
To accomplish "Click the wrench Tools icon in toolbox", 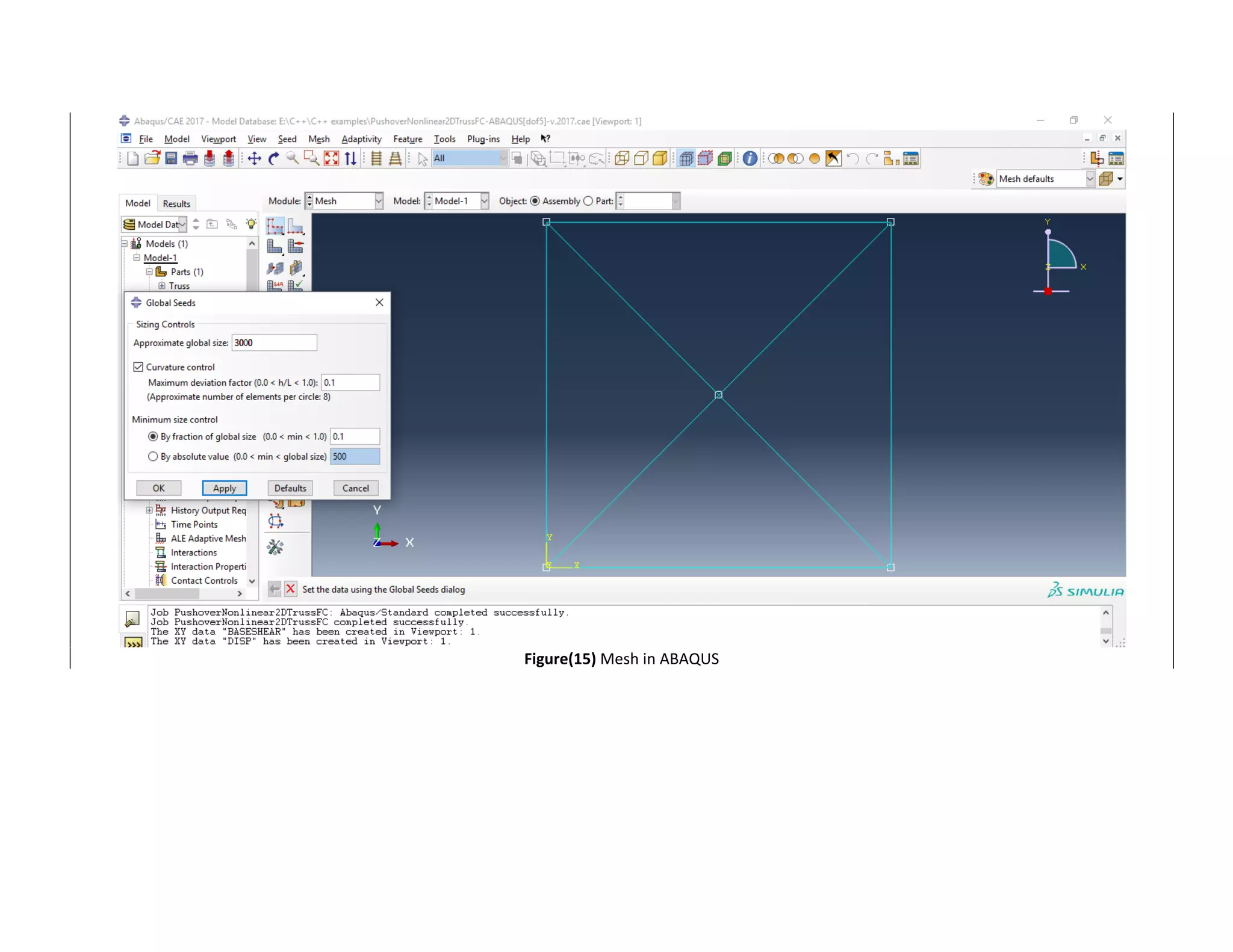I will pyautogui.click(x=275, y=548).
